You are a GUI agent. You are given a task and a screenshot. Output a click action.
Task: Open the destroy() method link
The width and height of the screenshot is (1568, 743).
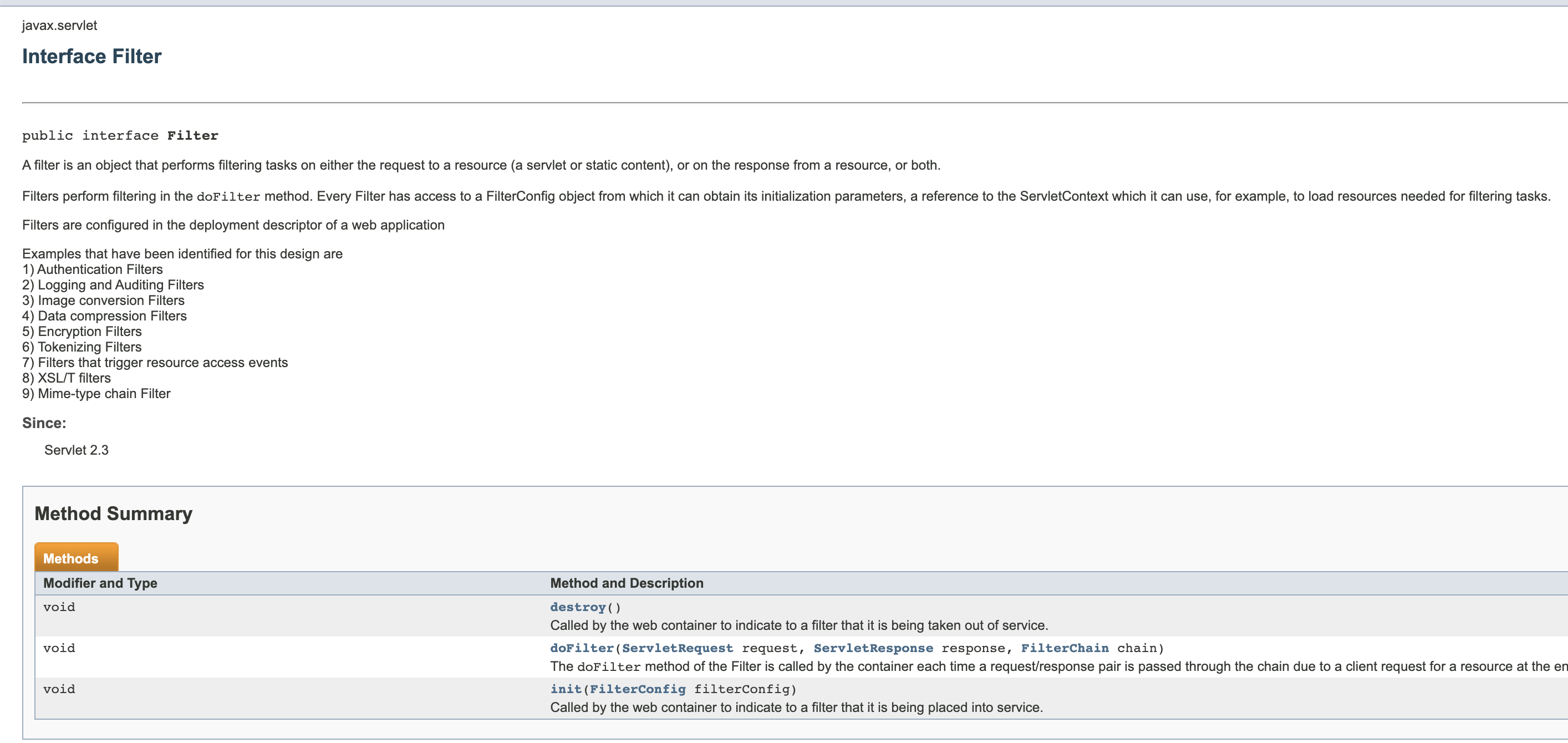pyautogui.click(x=578, y=607)
